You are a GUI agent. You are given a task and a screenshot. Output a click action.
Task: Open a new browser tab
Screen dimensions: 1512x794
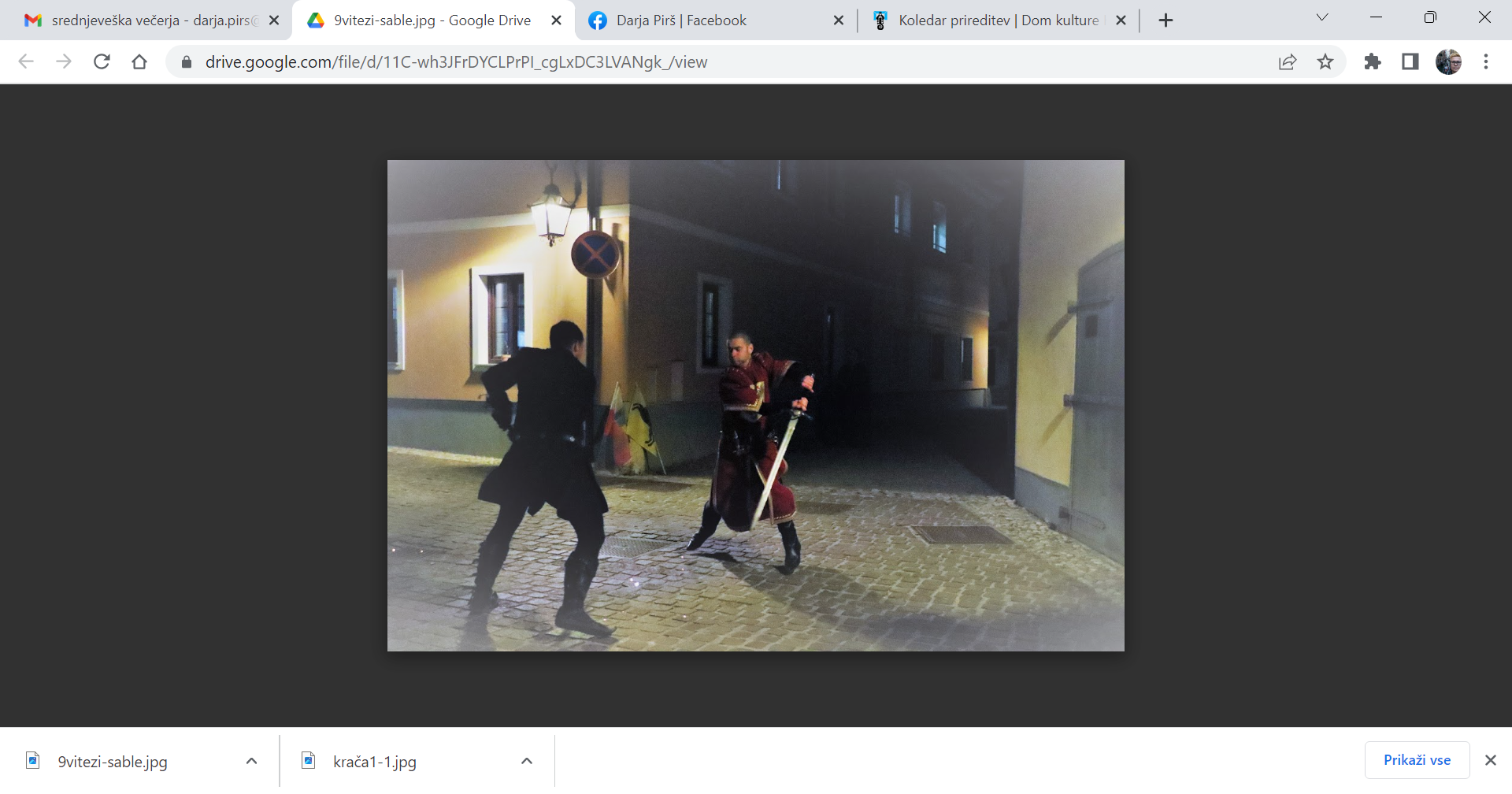click(1166, 20)
